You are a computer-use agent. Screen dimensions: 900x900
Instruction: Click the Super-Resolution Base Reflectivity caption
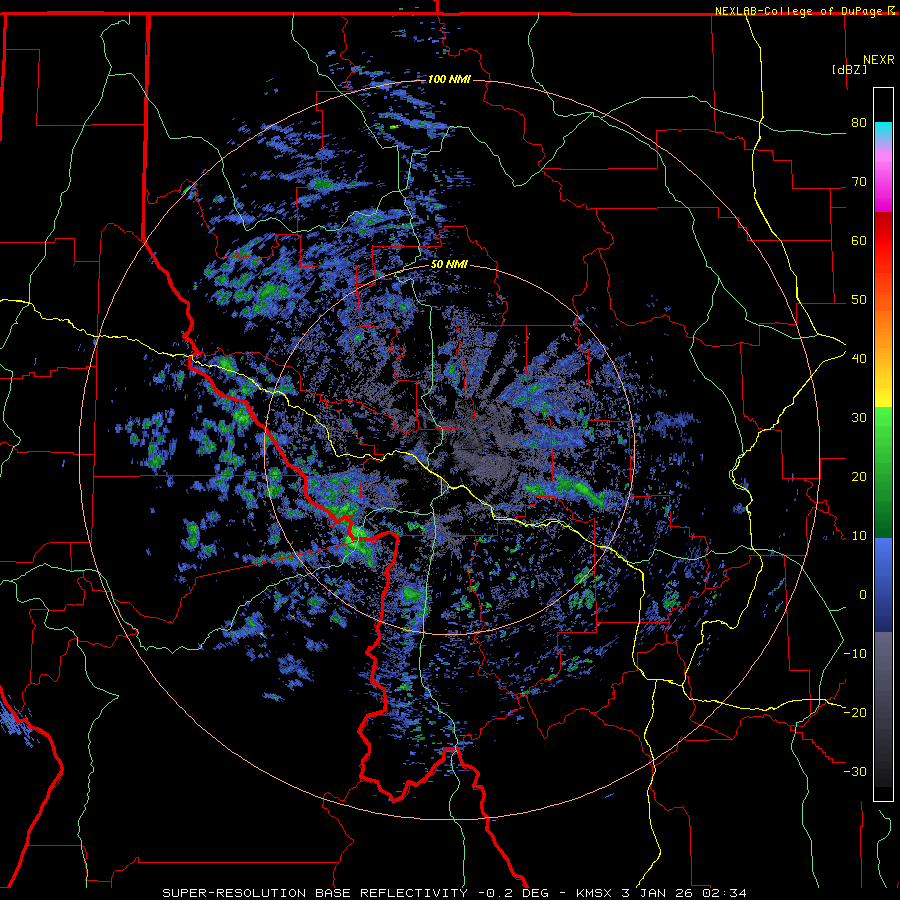(x=315, y=893)
